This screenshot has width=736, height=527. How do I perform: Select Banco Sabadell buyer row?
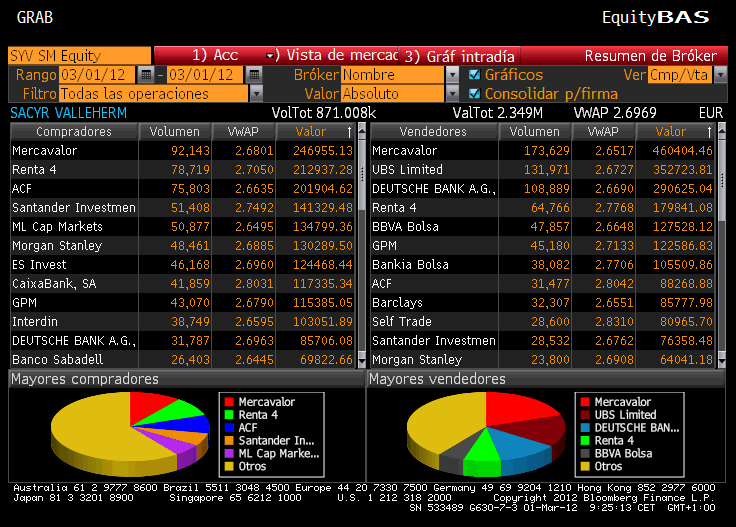(183, 359)
